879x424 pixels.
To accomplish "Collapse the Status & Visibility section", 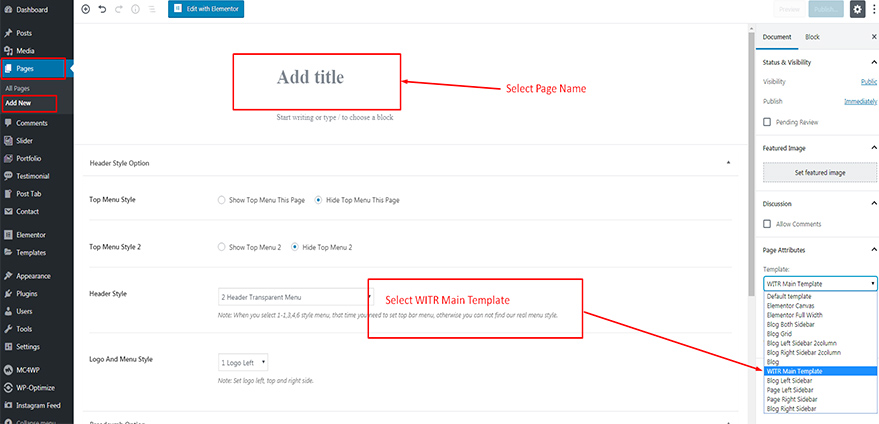I will [x=873, y=63].
